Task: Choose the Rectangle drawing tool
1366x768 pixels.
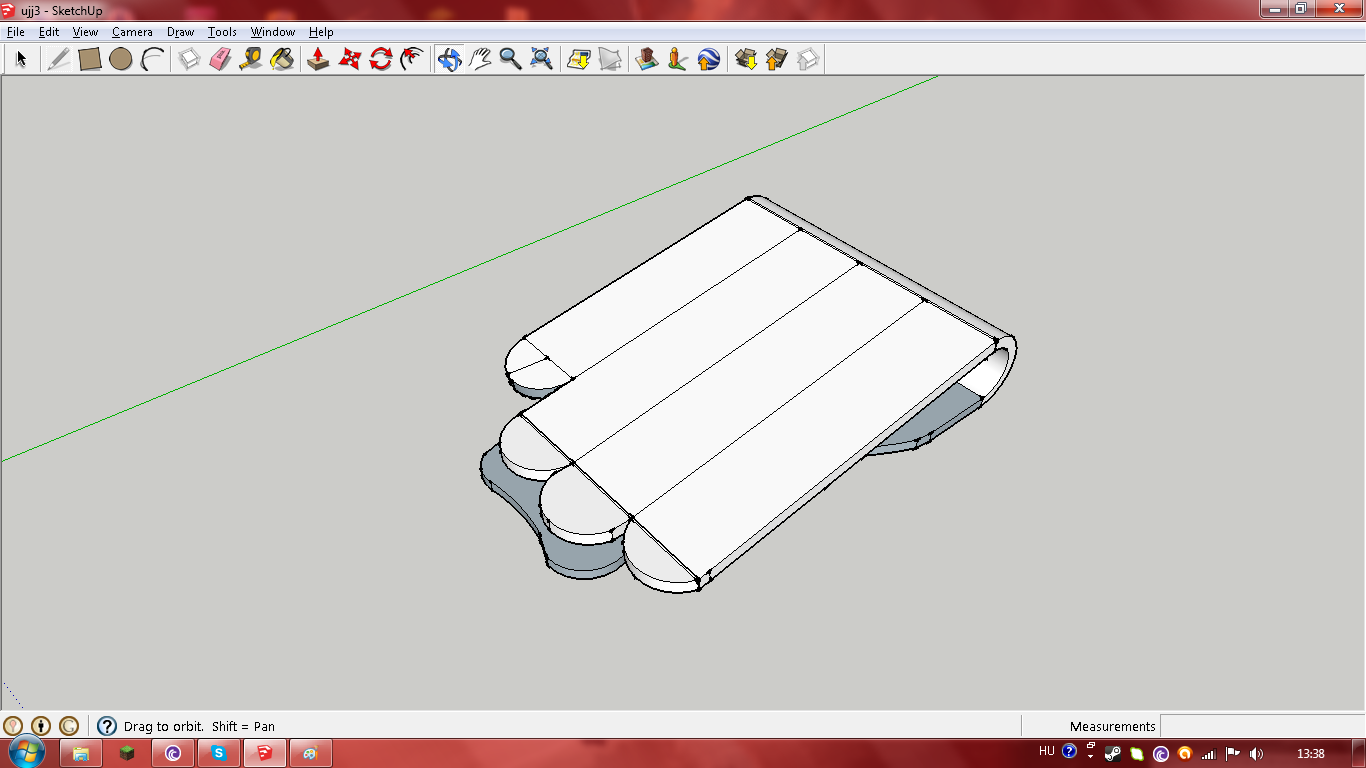Action: tap(90, 59)
